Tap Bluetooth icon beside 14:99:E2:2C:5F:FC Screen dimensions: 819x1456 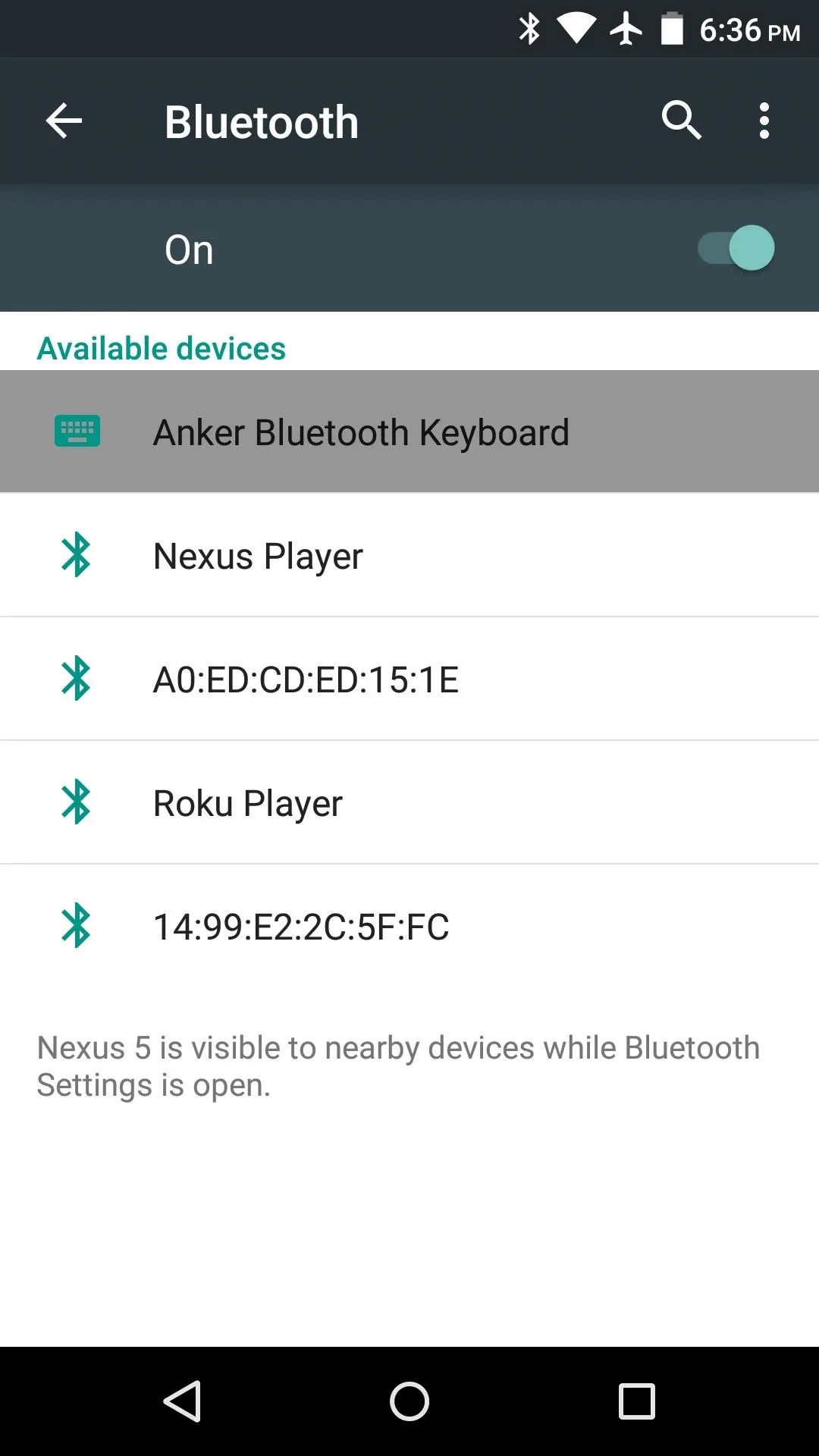[x=76, y=926]
